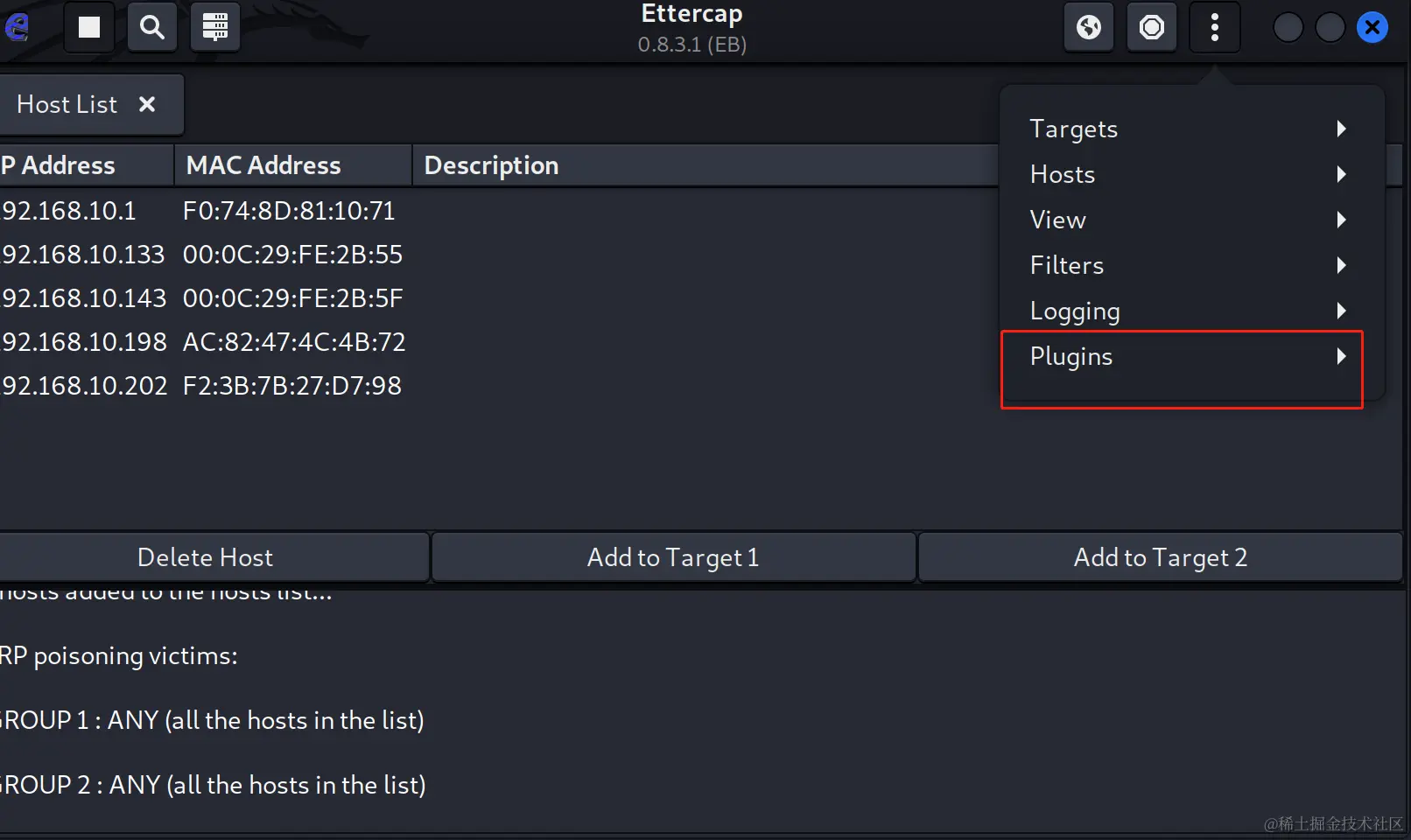The height and width of the screenshot is (840, 1411).
Task: Stop sniffing with the square stop icon
Action: (x=89, y=28)
